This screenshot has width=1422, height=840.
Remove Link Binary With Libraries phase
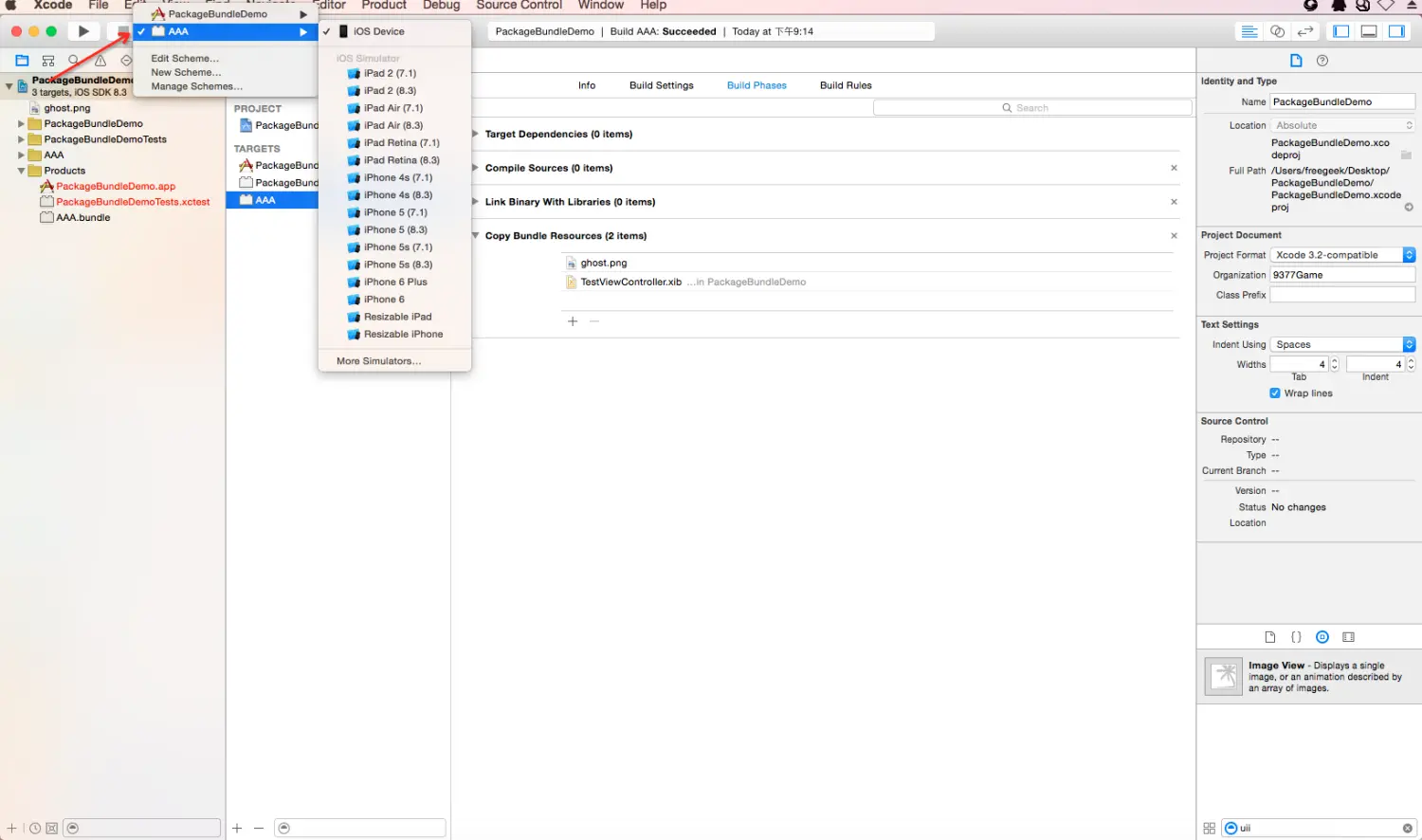[1174, 202]
